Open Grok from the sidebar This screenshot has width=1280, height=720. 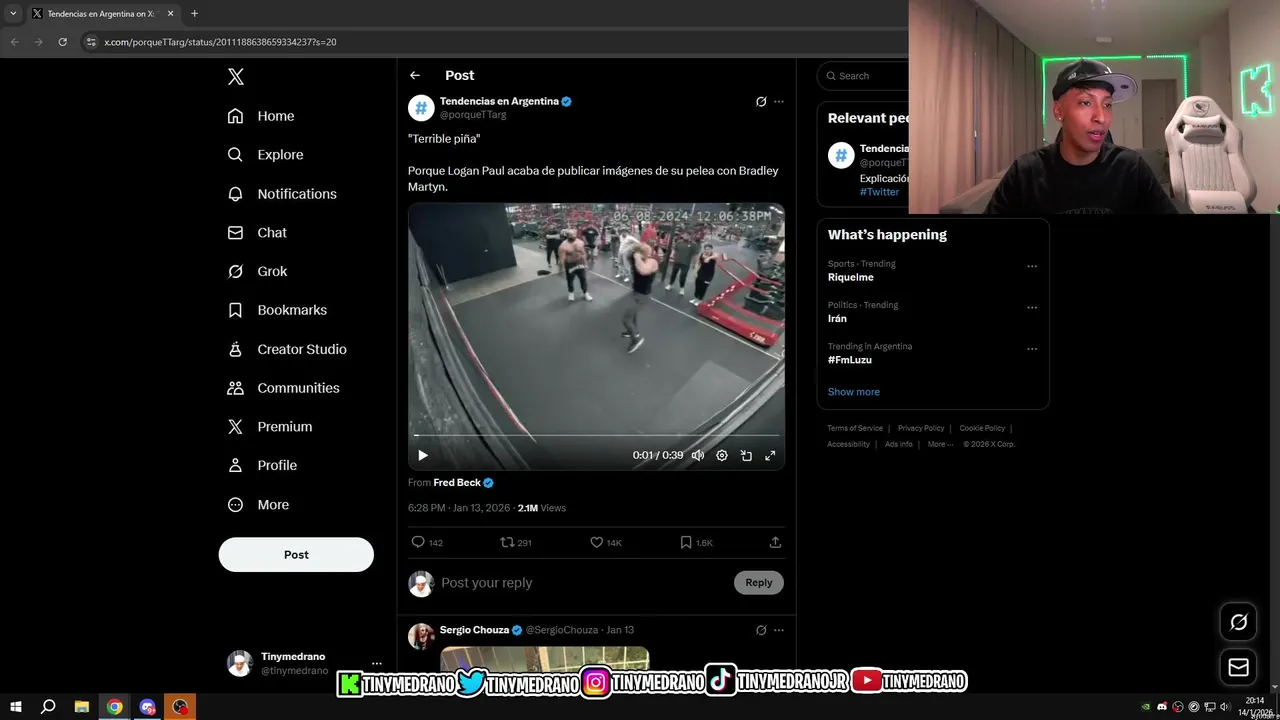click(x=257, y=272)
